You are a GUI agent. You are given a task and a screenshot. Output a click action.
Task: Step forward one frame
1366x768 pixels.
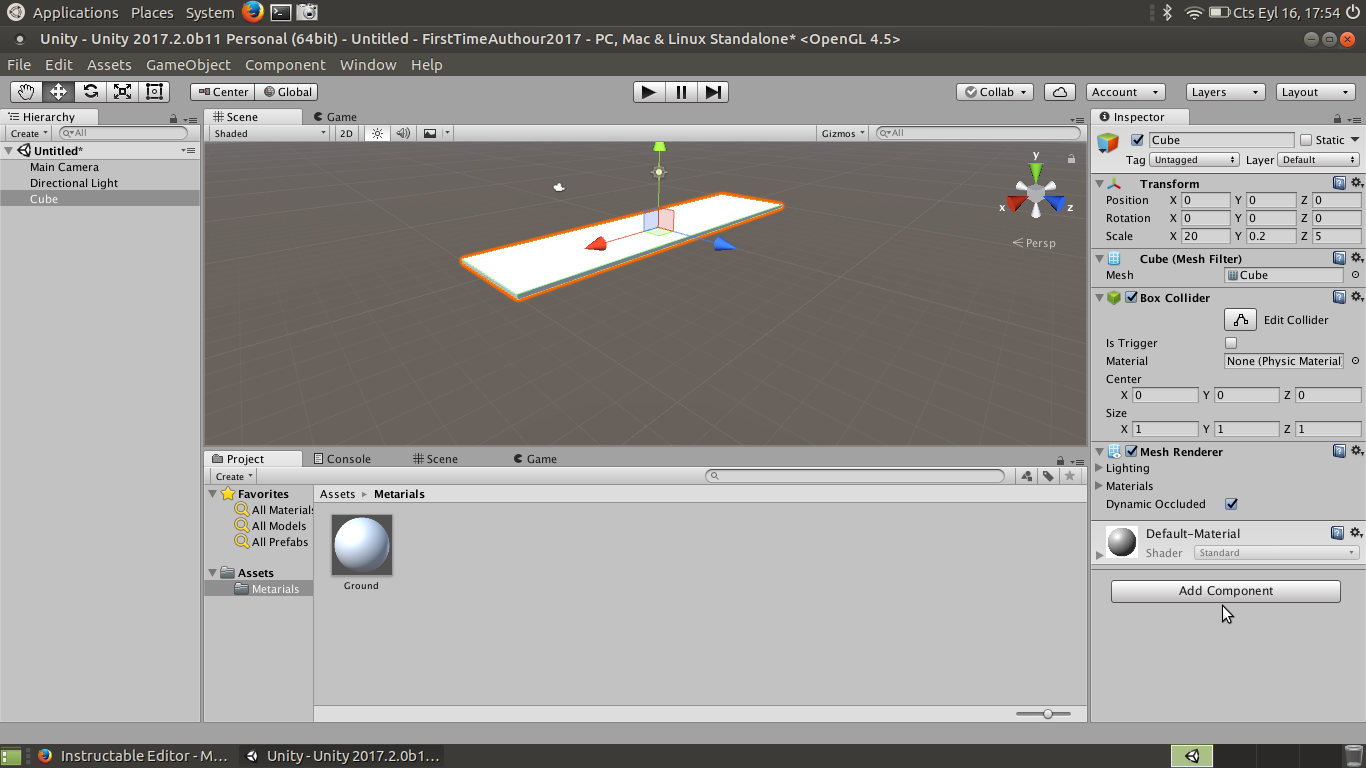(713, 92)
